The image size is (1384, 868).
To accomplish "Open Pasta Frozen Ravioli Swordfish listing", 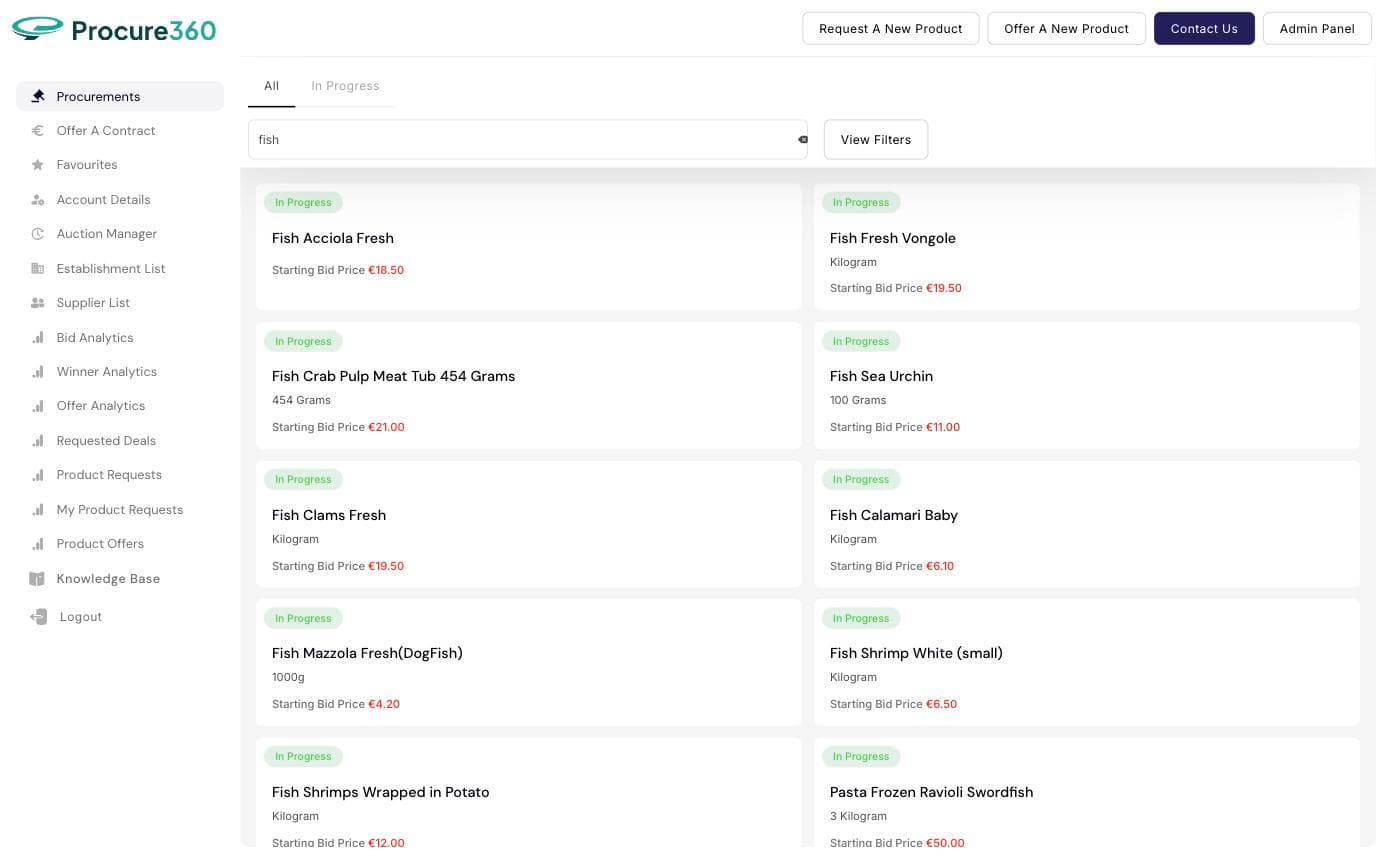I will tap(1087, 793).
